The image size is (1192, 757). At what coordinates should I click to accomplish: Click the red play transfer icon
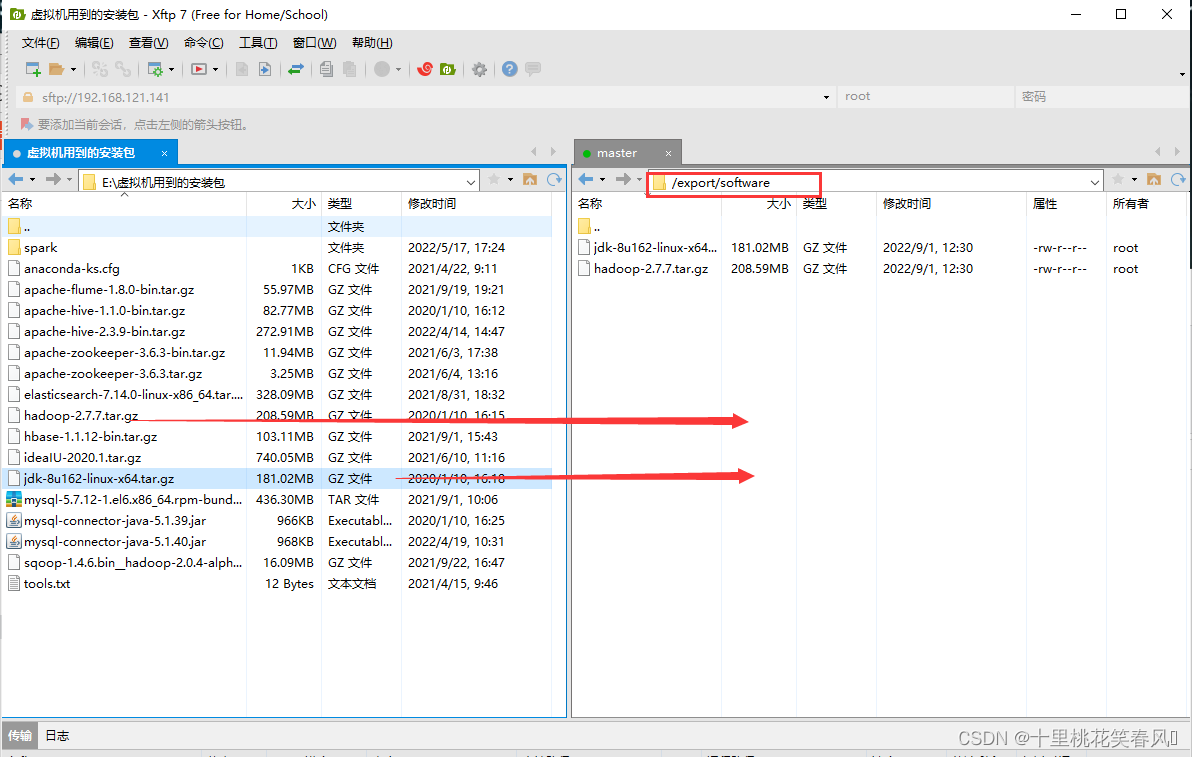[199, 69]
